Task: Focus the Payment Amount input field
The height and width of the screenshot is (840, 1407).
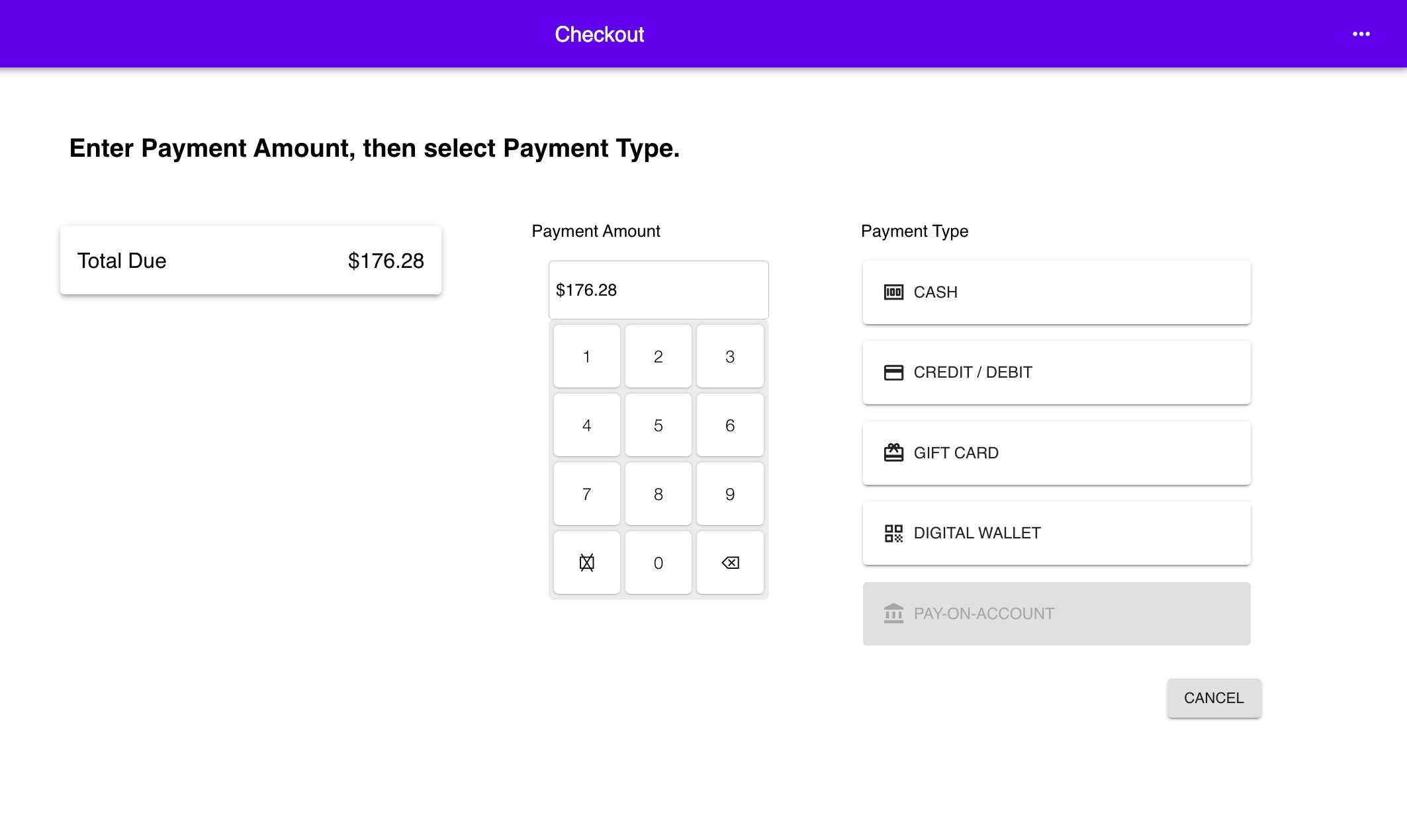Action: tap(658, 290)
